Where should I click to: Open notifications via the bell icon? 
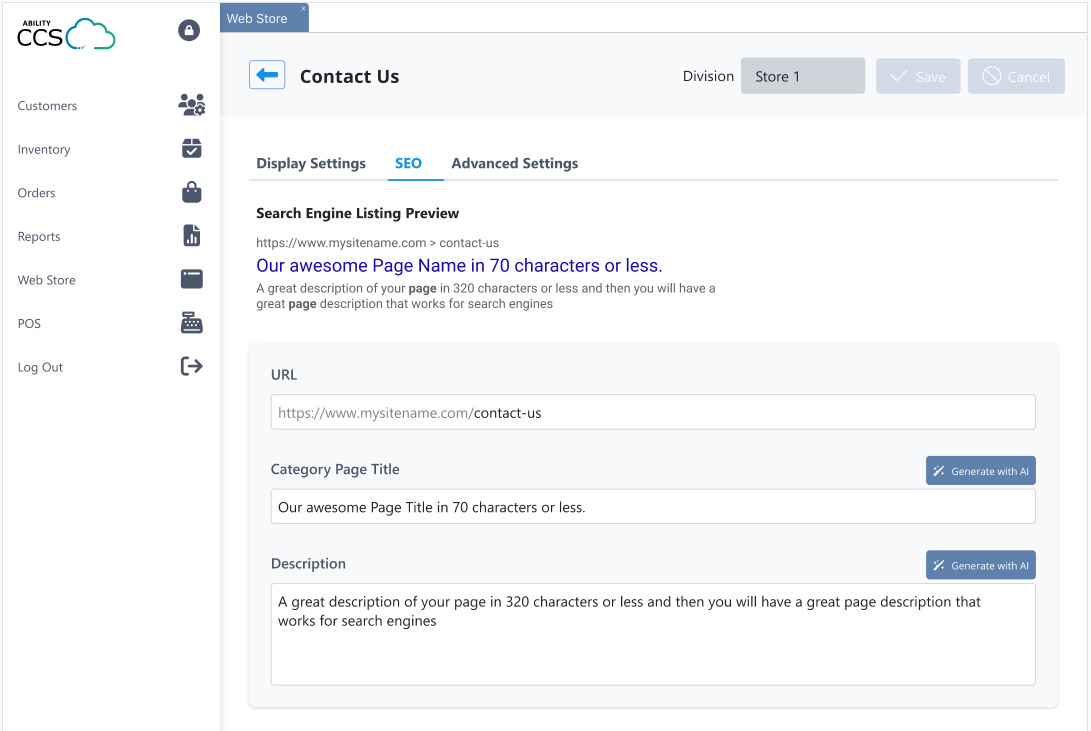pos(188,30)
